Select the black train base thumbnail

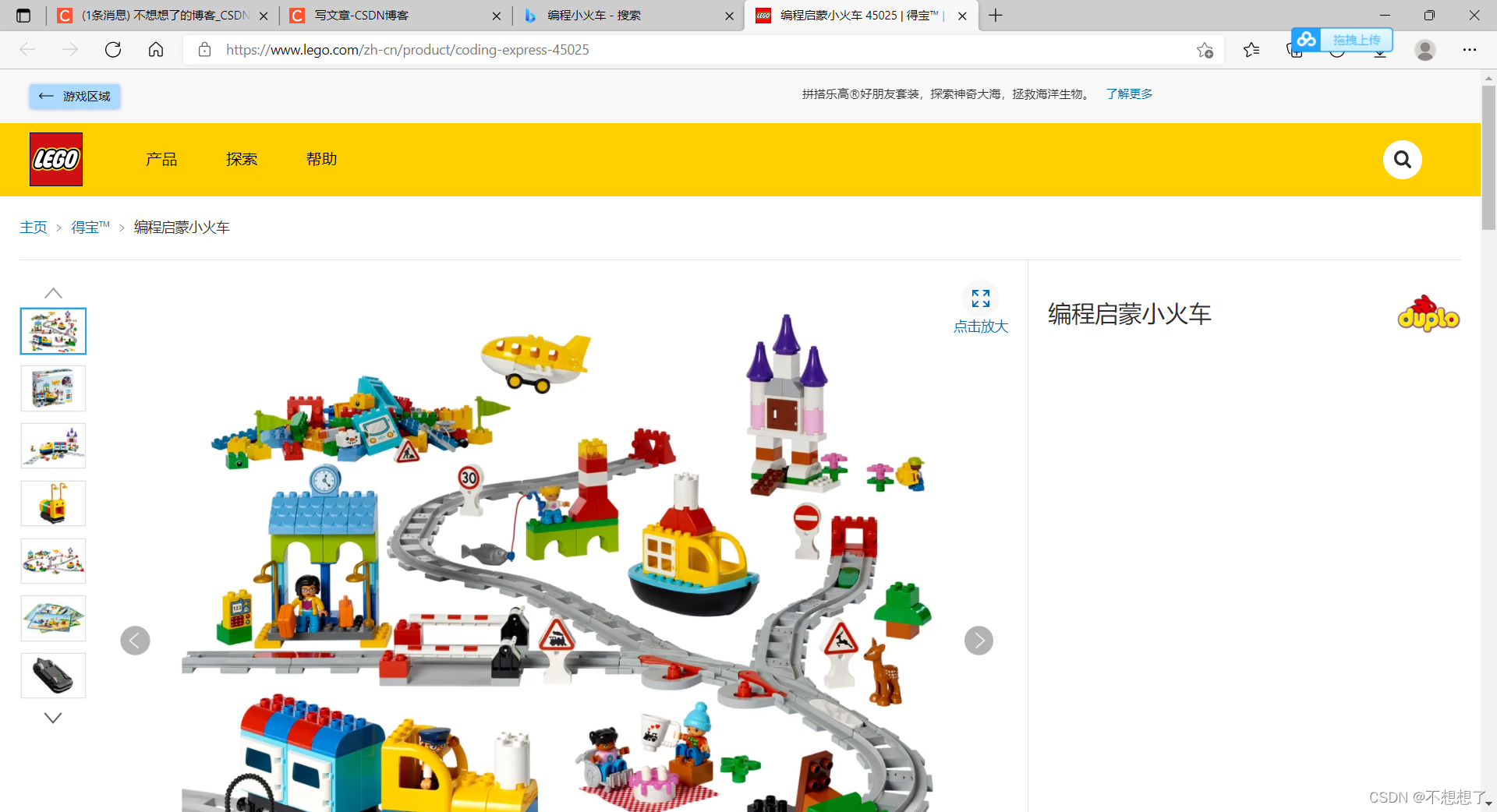tap(53, 676)
